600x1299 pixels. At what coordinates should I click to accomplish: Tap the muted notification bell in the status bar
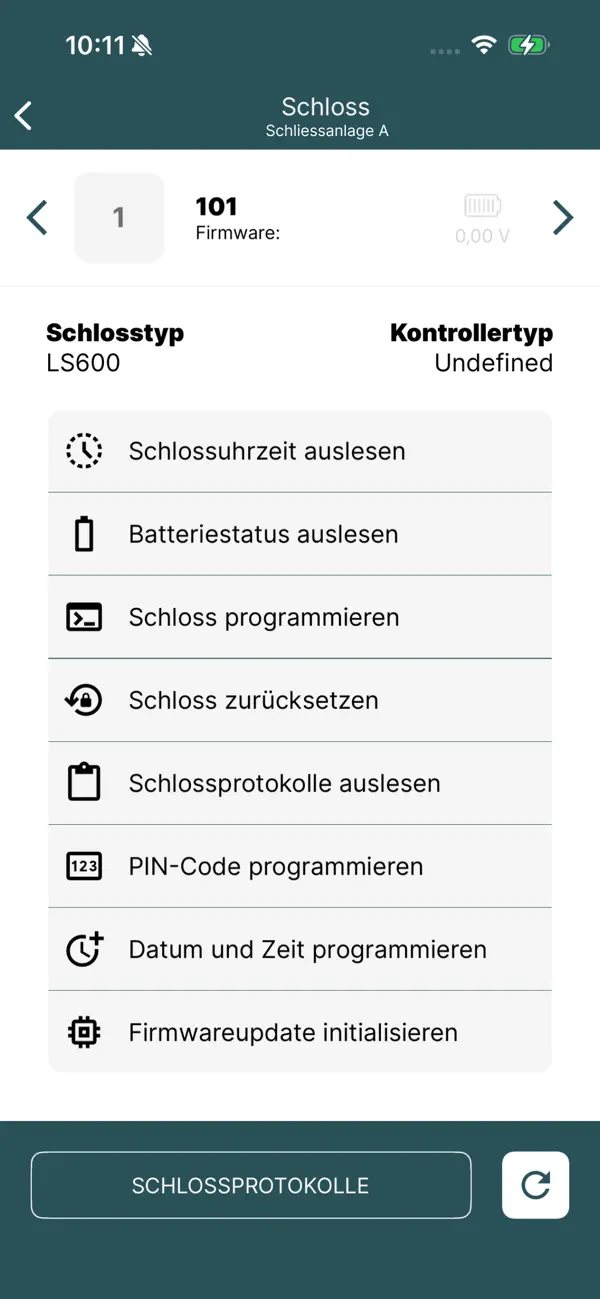tap(140, 44)
